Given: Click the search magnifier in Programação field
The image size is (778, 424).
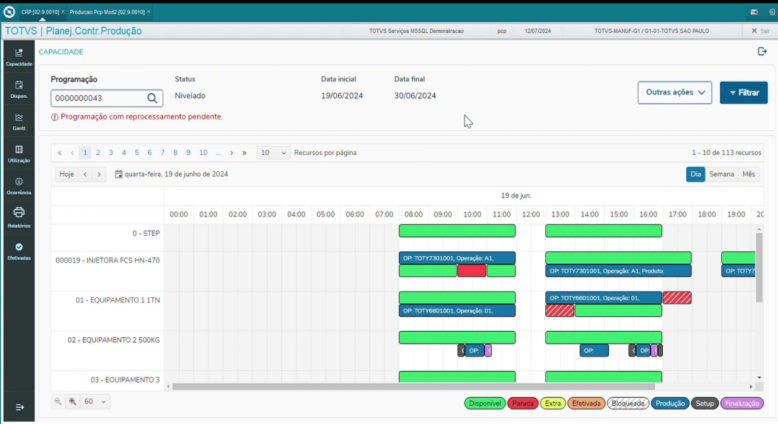Looking at the screenshot, I should click(153, 98).
